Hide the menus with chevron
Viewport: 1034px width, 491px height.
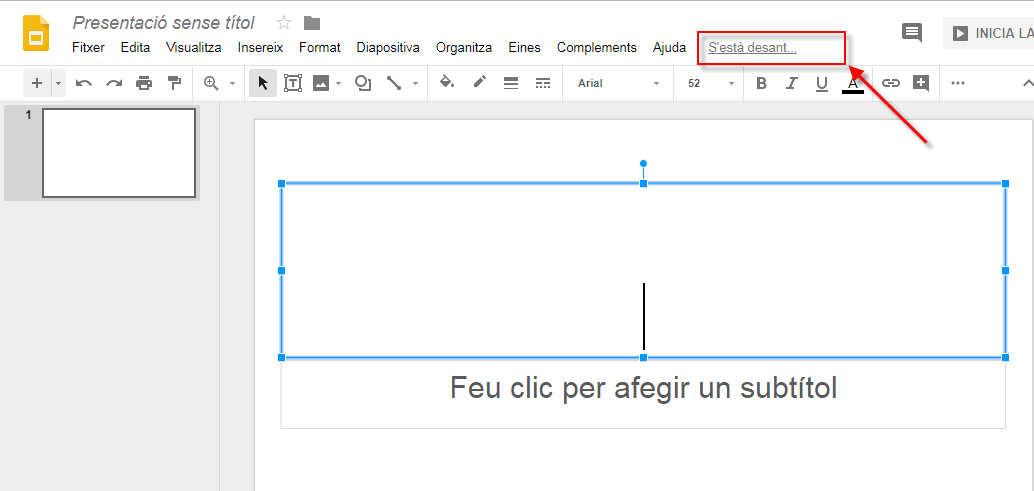tap(1027, 83)
